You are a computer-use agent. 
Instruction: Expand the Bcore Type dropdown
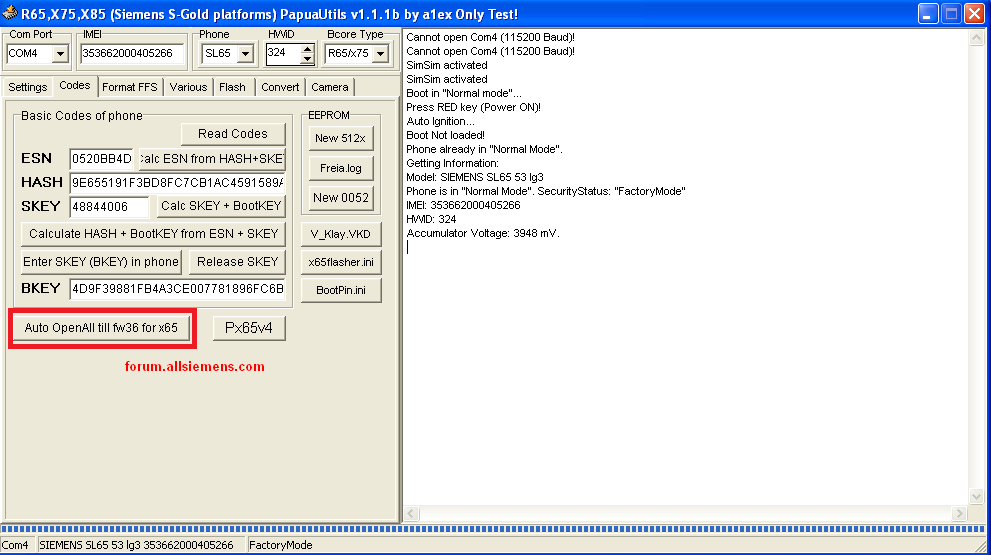coord(380,54)
